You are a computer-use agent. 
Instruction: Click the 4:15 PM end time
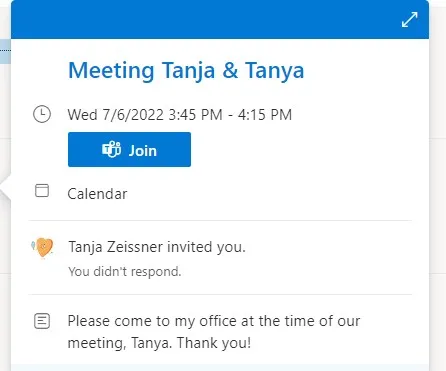pyautogui.click(x=265, y=115)
